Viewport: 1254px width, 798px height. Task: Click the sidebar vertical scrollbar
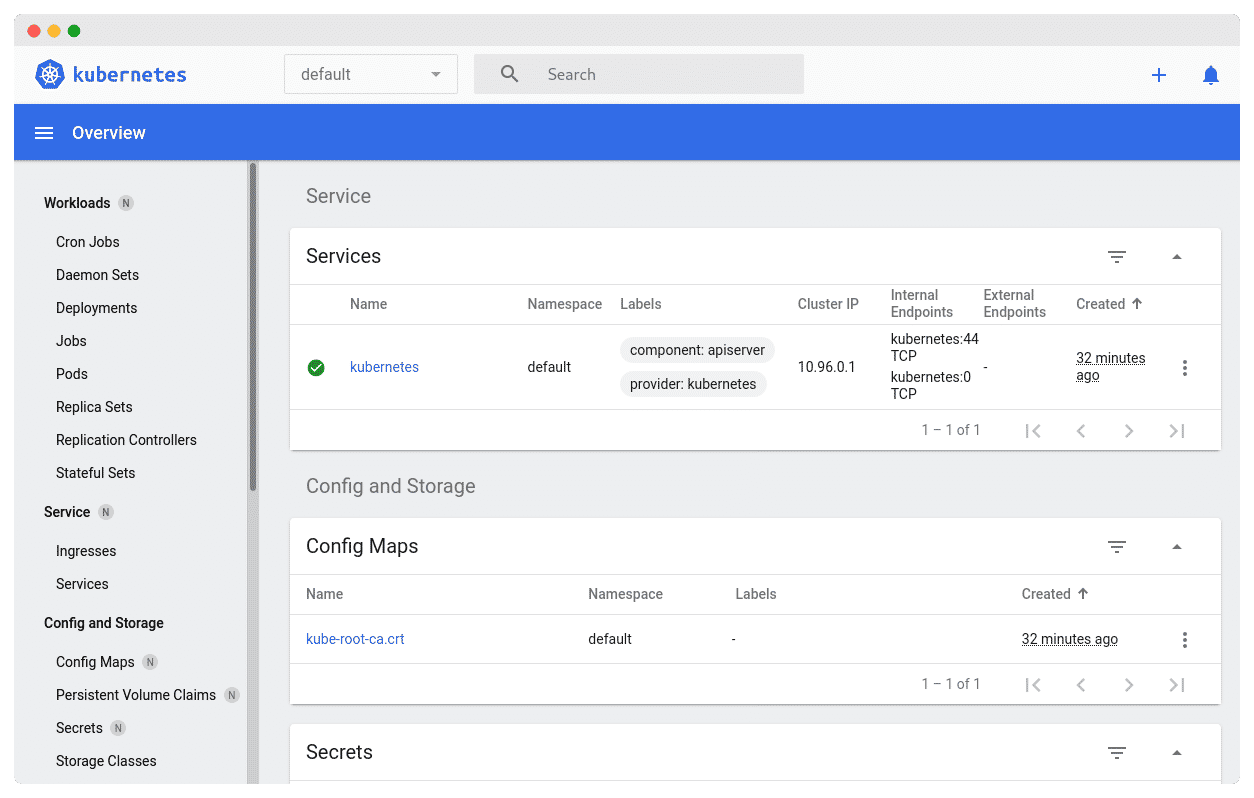coord(253,326)
